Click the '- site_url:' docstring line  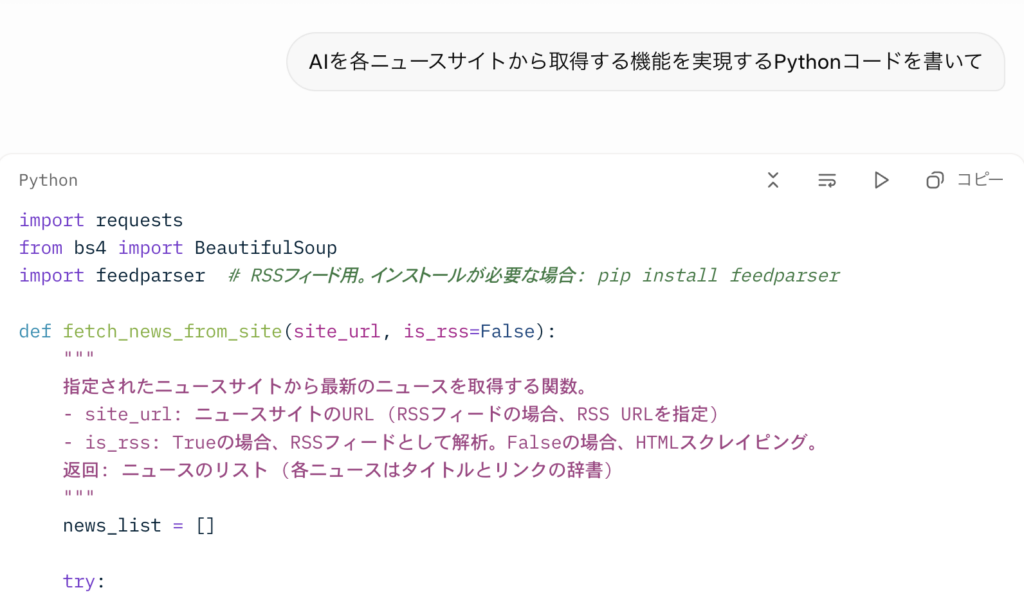tap(390, 414)
